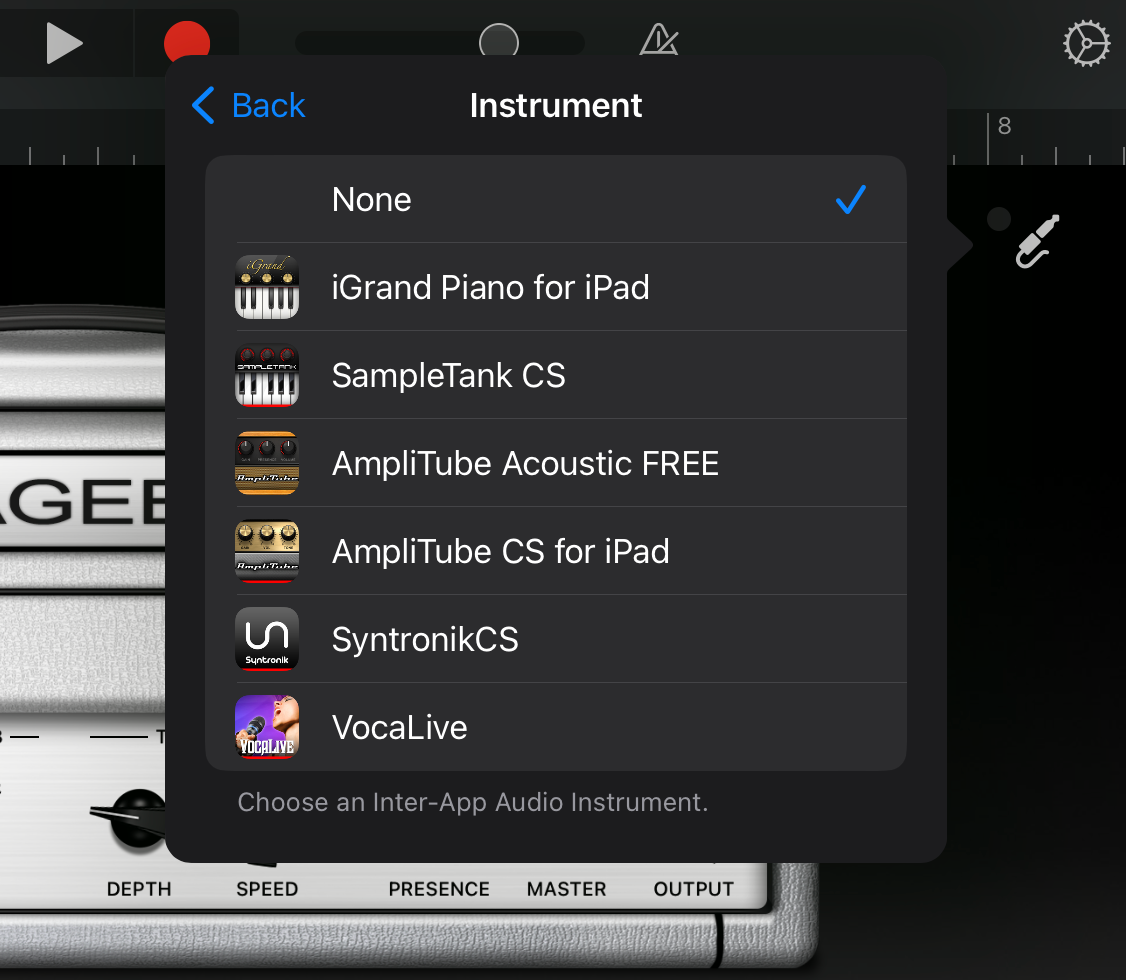Tap the iGrand Piano app icon
This screenshot has height=980, width=1126.
coord(267,287)
